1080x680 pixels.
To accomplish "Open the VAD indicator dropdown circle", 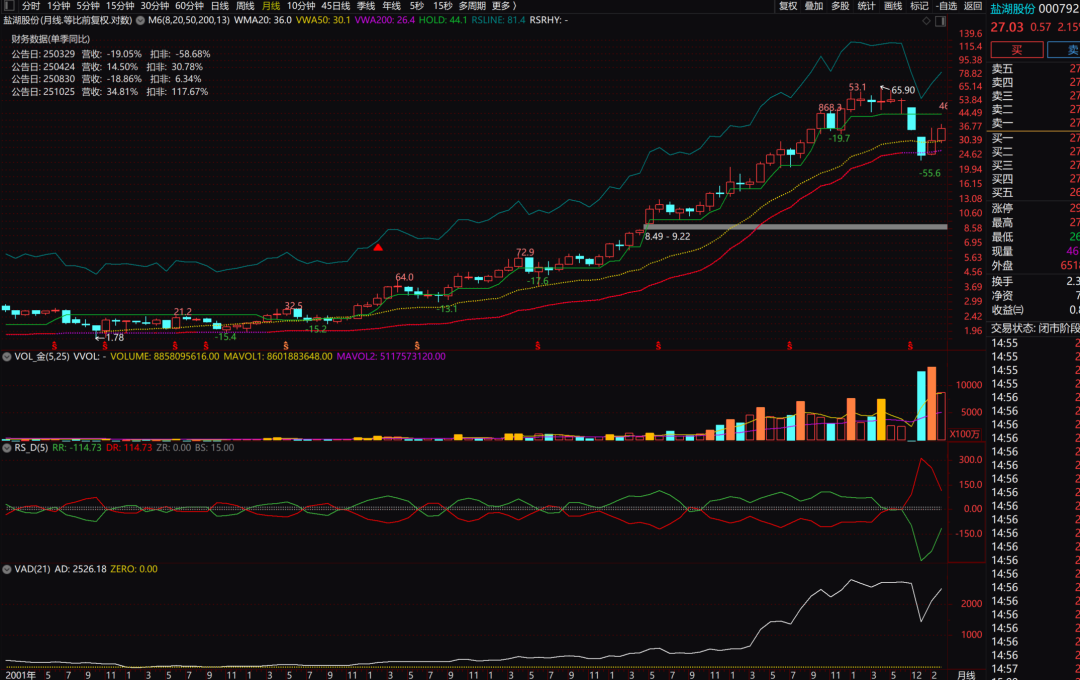I will coord(7,569).
